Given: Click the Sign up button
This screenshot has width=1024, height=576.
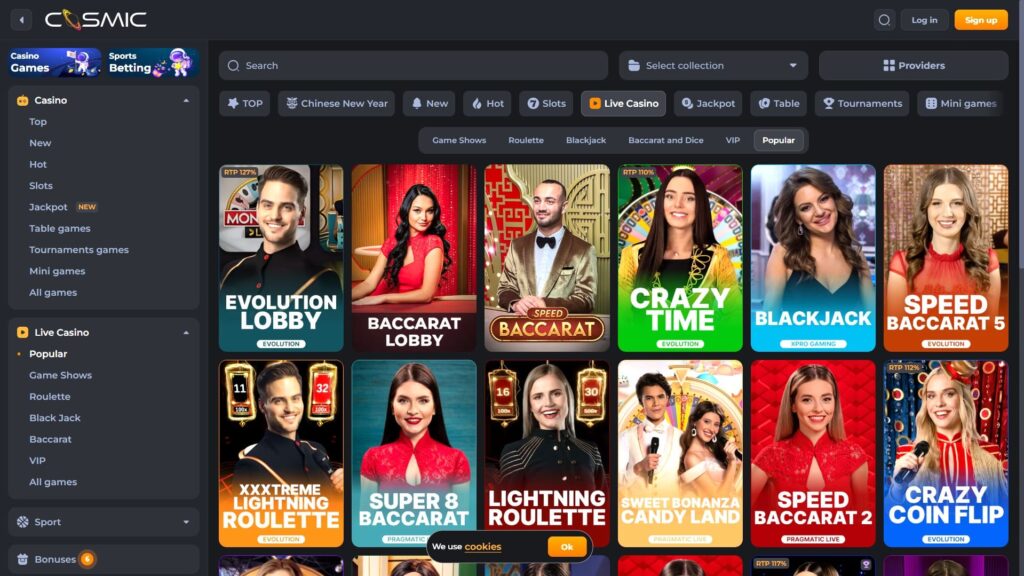Looking at the screenshot, I should pyautogui.click(x=980, y=20).
